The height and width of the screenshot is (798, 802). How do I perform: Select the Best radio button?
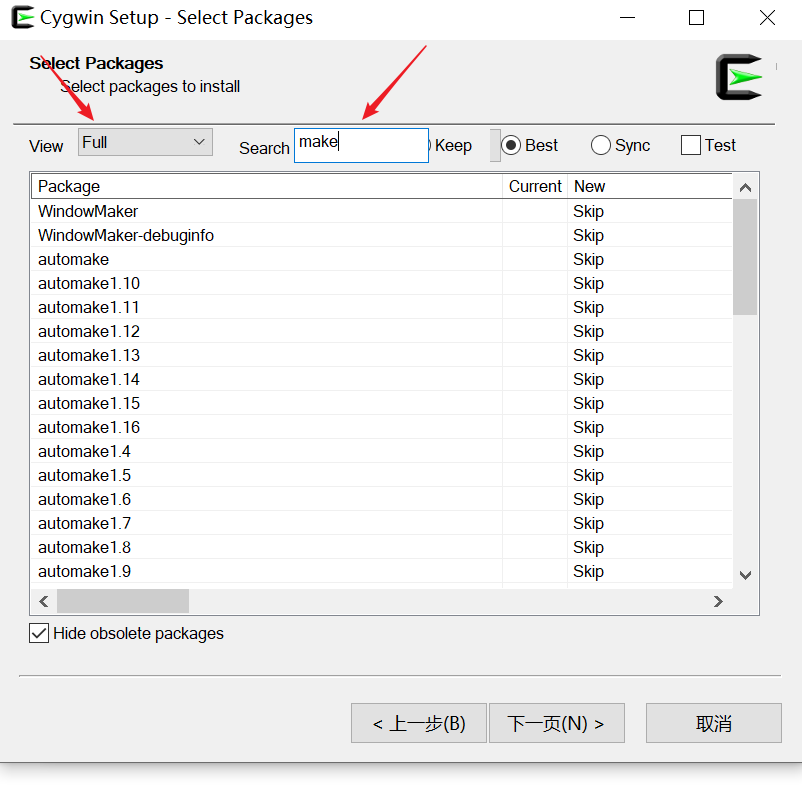(x=510, y=145)
